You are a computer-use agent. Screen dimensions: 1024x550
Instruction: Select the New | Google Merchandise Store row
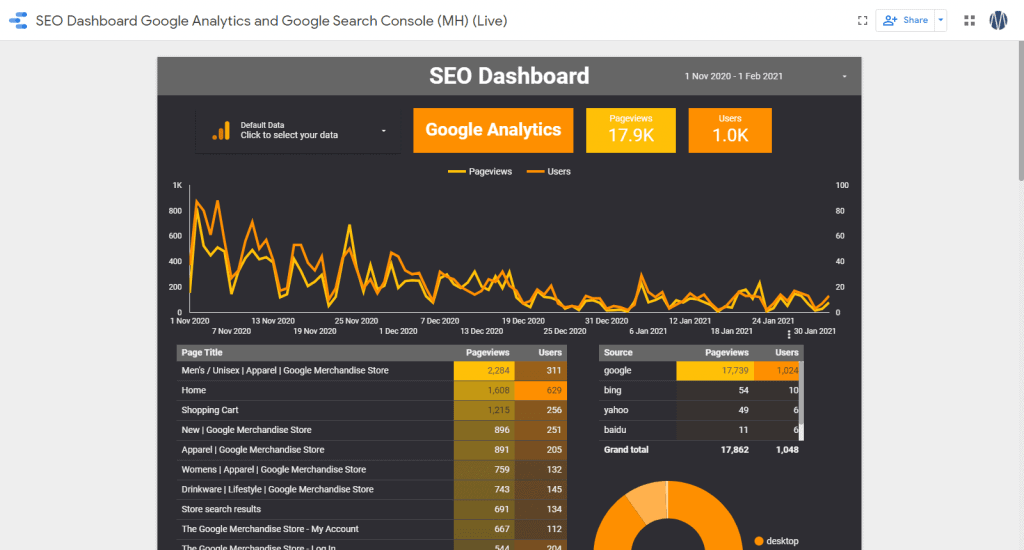[372, 430]
